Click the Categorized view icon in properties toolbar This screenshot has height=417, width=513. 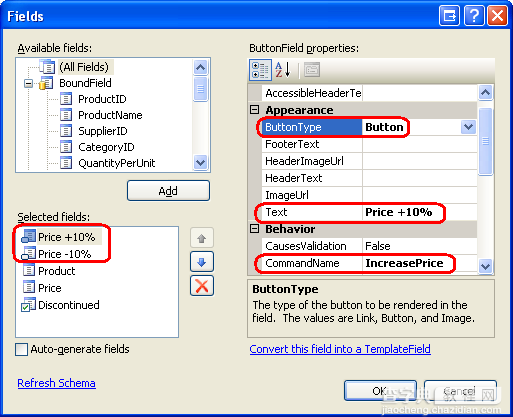[260, 70]
